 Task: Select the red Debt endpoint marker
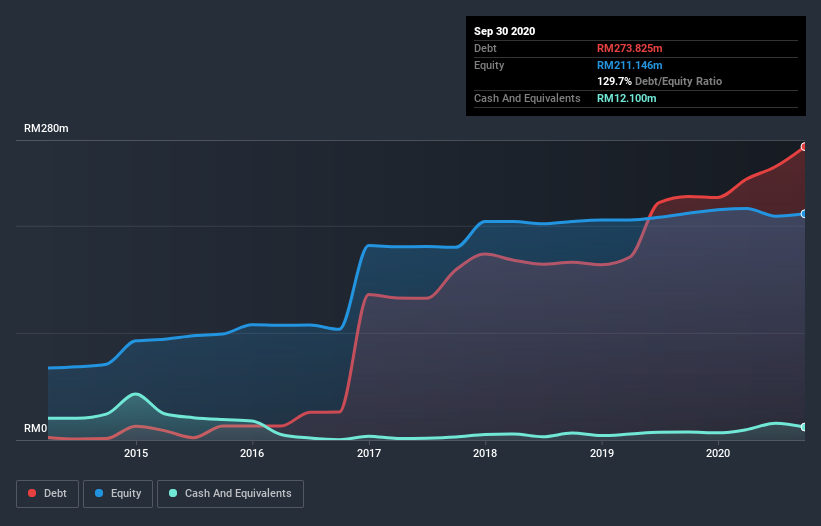[804, 147]
